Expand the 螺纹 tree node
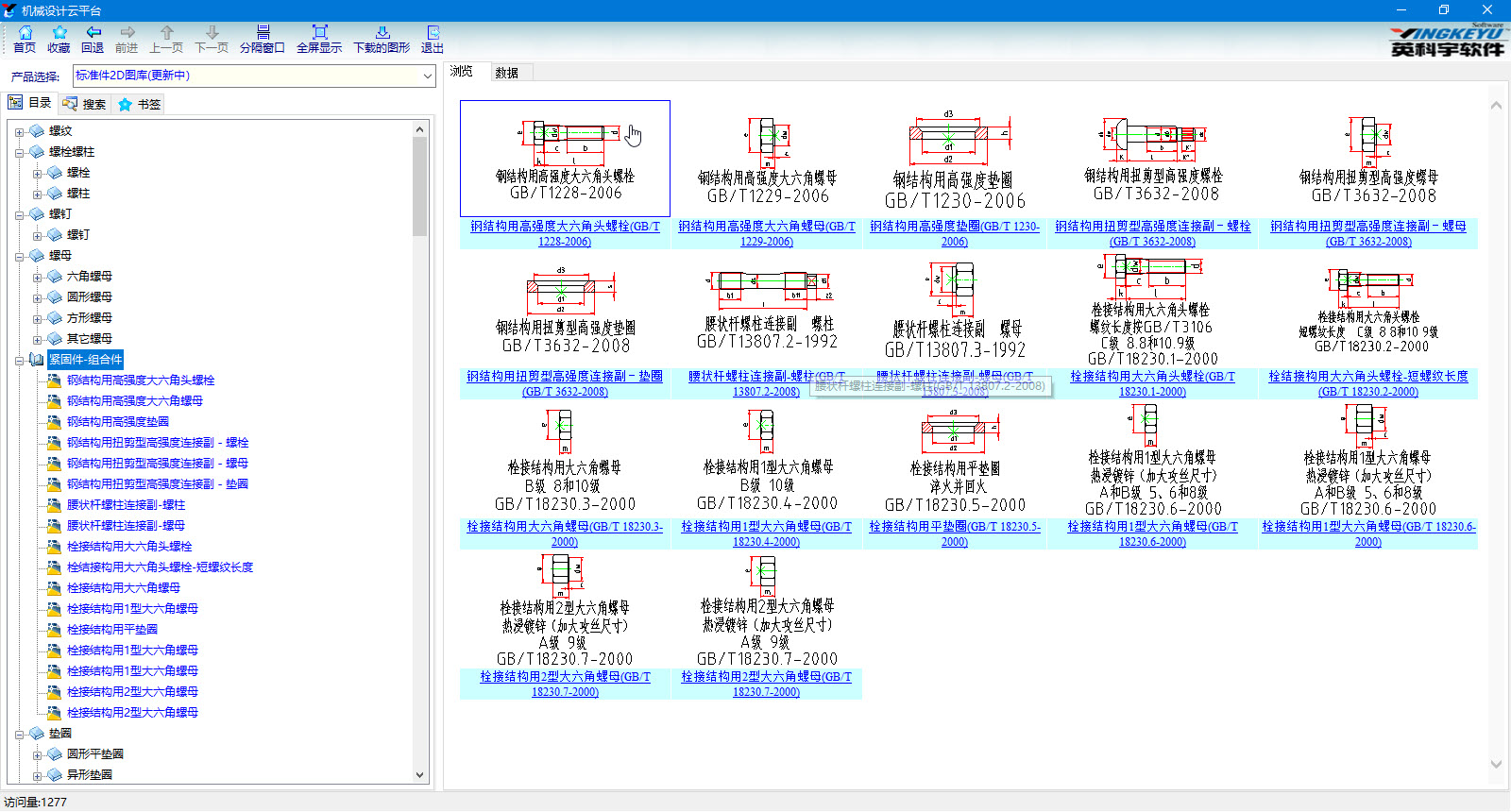This screenshot has height=812, width=1511. click(20, 132)
